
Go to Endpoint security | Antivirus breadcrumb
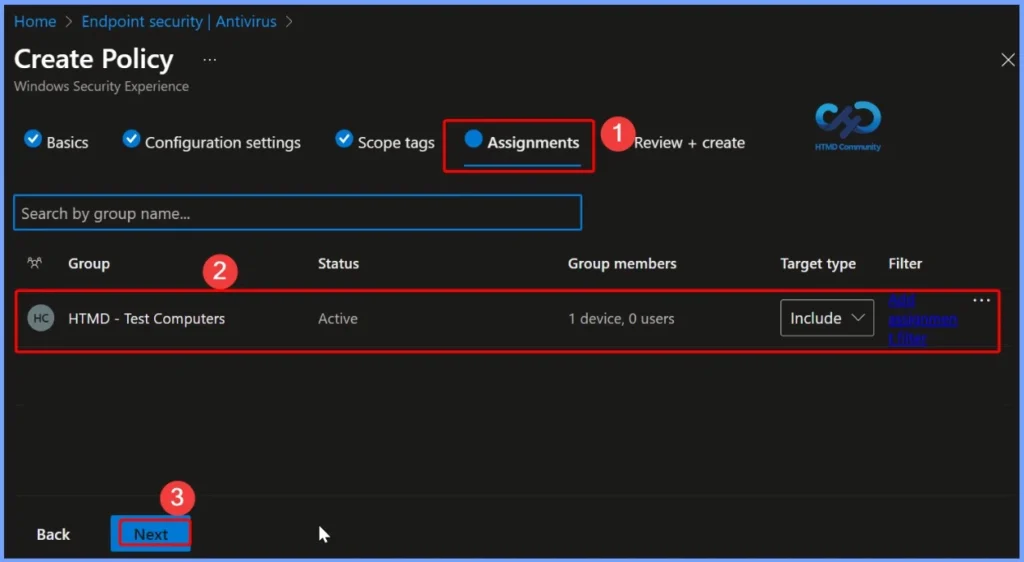(x=178, y=22)
